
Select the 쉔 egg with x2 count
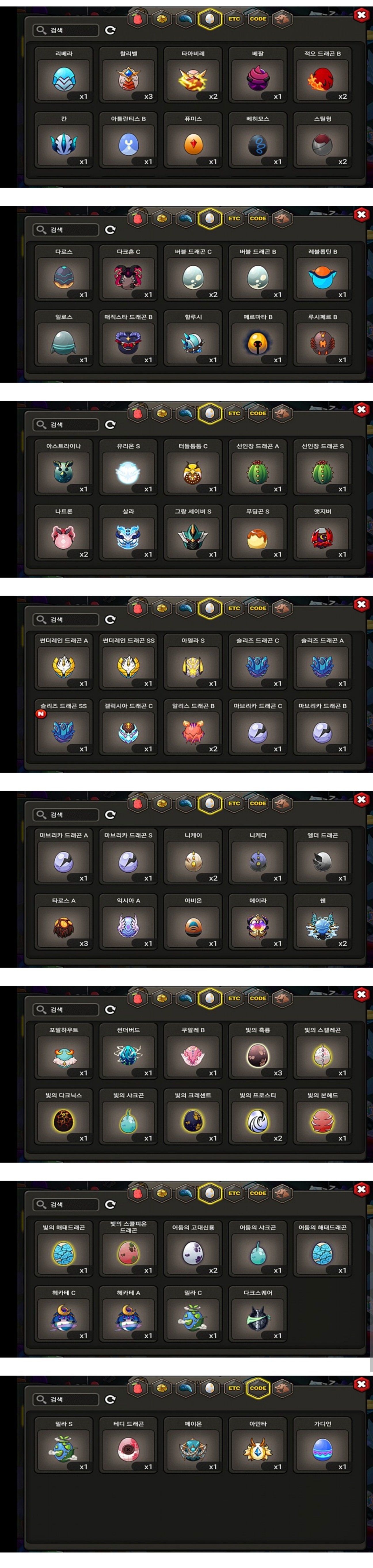(x=322, y=921)
